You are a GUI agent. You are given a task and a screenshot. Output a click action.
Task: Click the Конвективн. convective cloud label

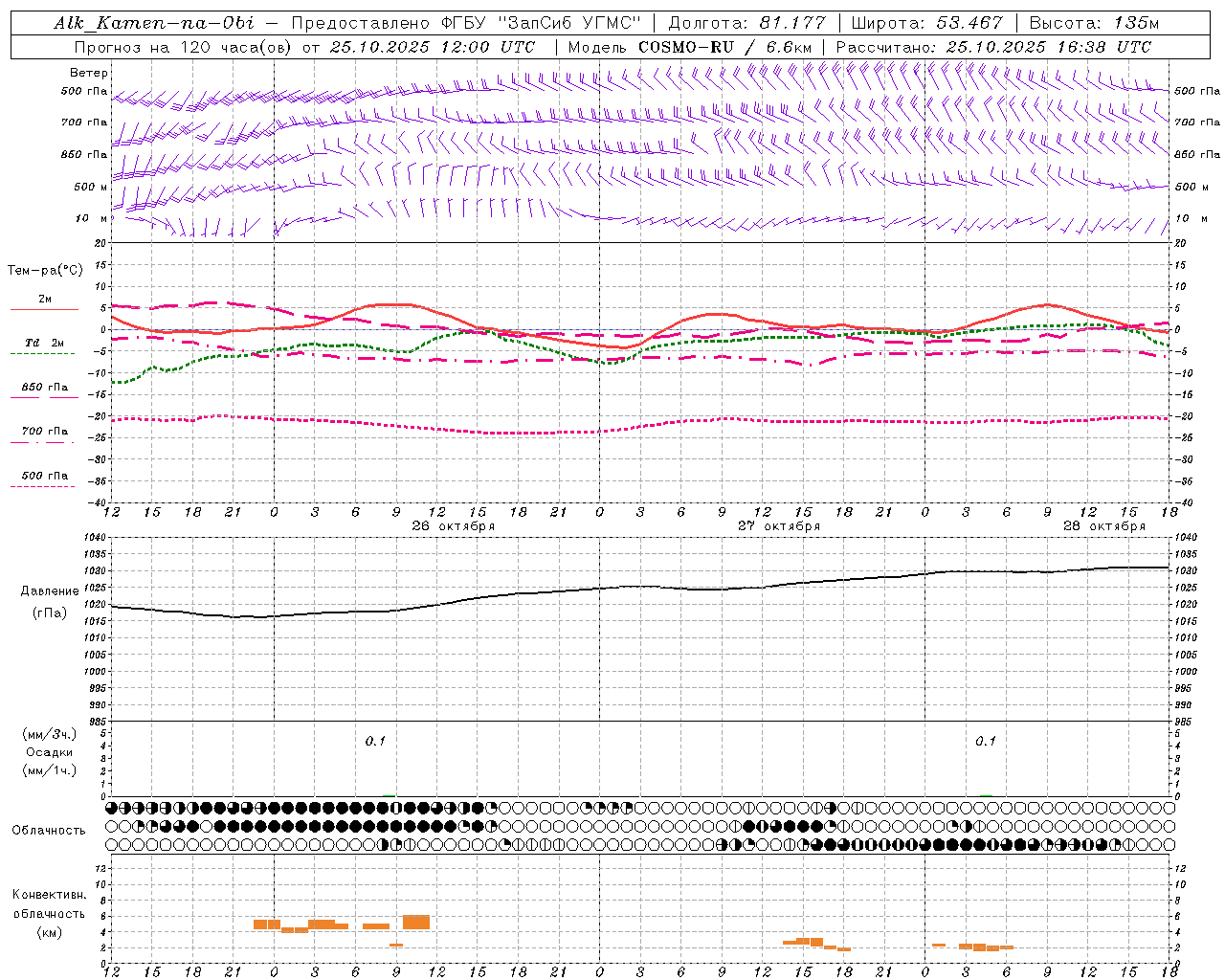(x=49, y=895)
